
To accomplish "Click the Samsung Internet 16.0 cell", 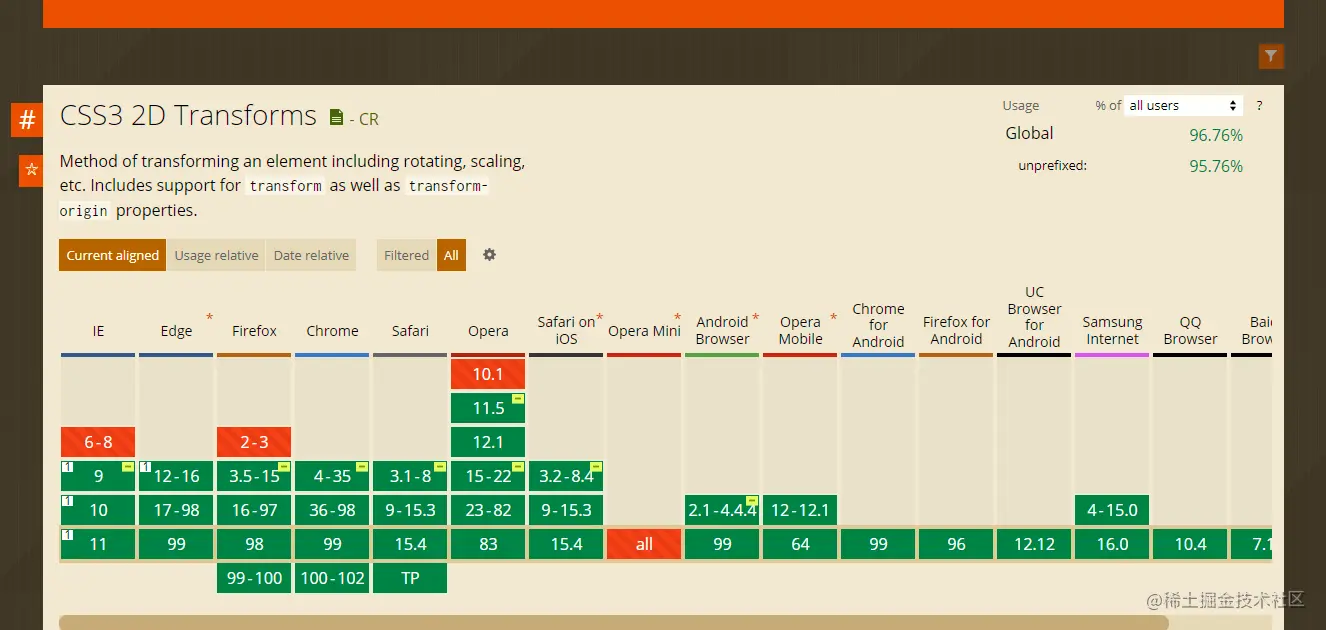I will 1112,544.
